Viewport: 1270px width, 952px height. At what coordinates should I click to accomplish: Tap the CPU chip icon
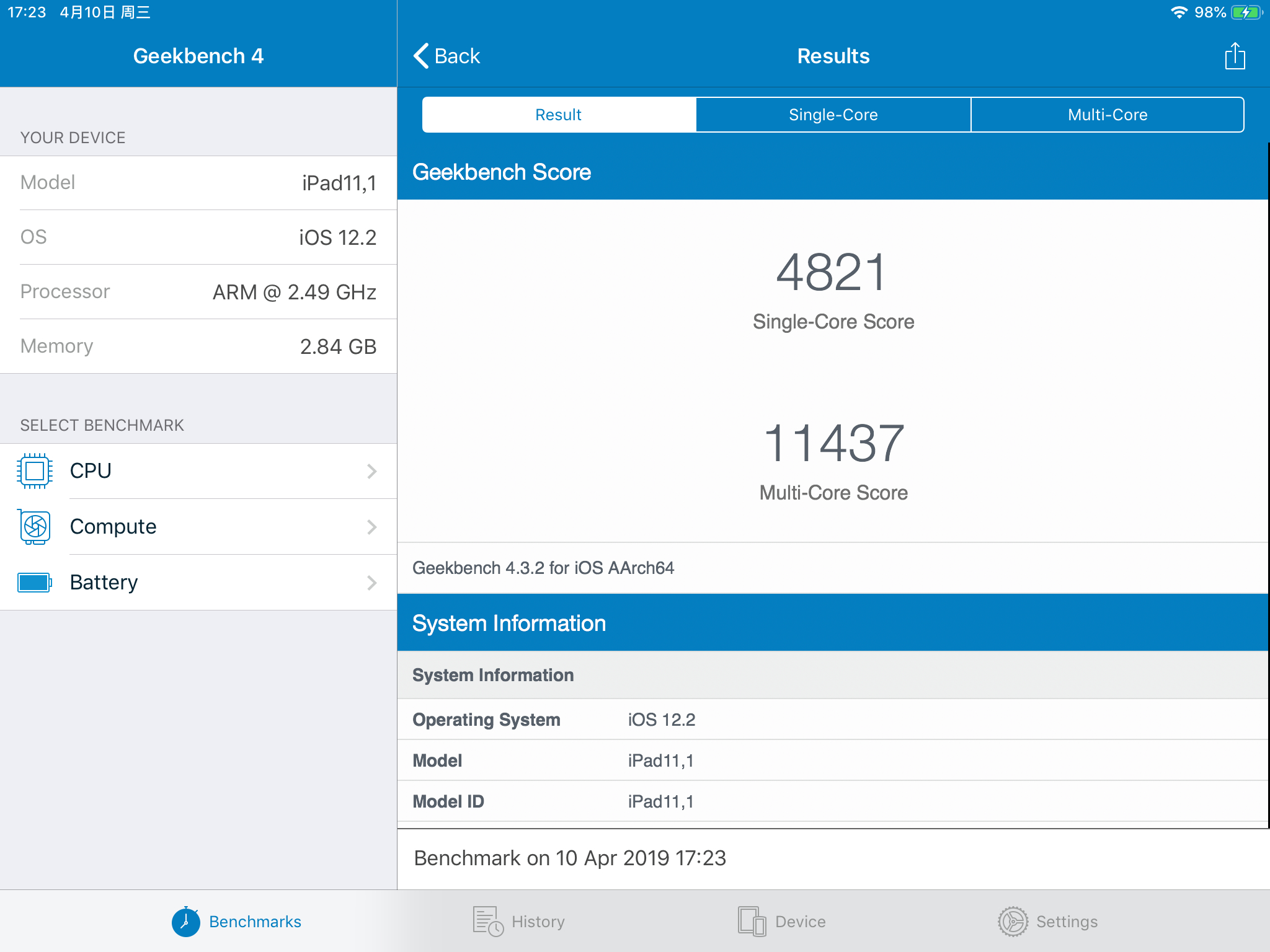pos(35,471)
